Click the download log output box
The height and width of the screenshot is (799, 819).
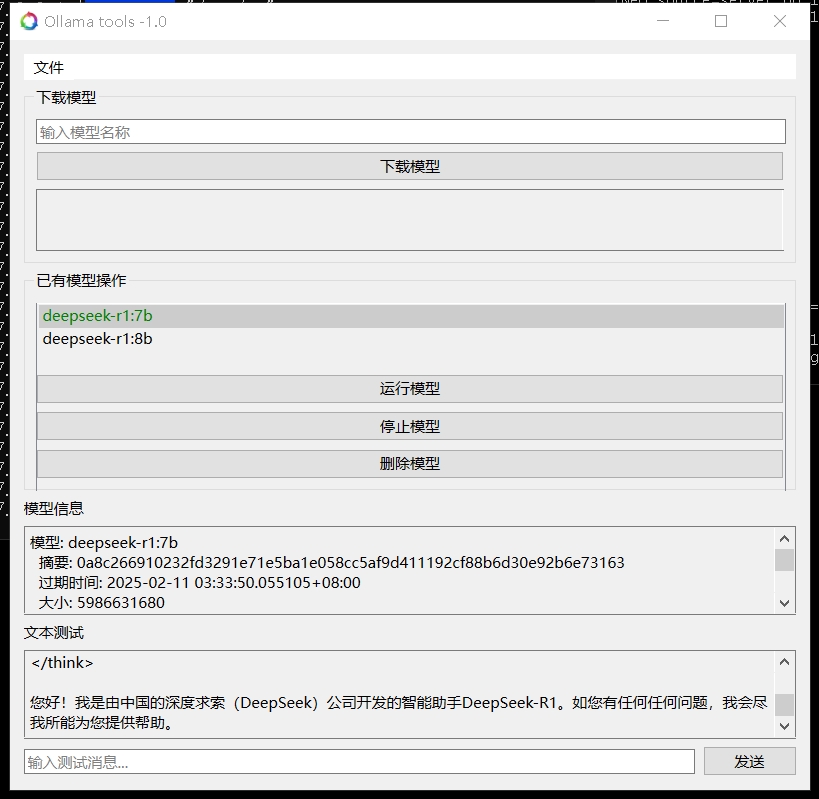410,220
